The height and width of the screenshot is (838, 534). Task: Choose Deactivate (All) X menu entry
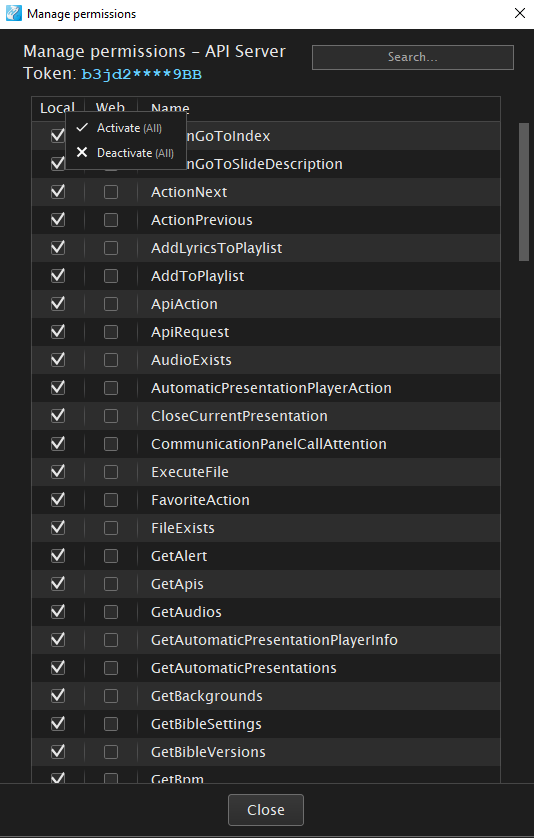click(126, 153)
